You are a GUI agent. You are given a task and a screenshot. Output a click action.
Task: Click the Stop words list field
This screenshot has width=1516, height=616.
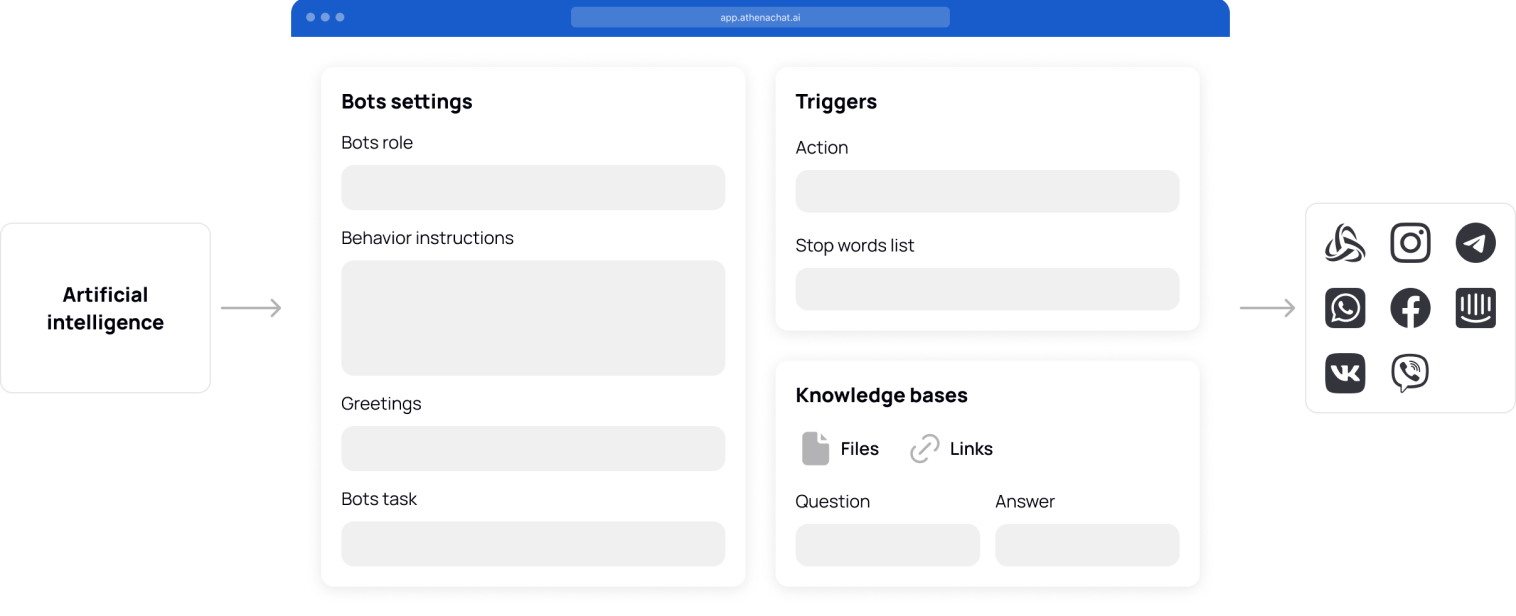(986, 289)
